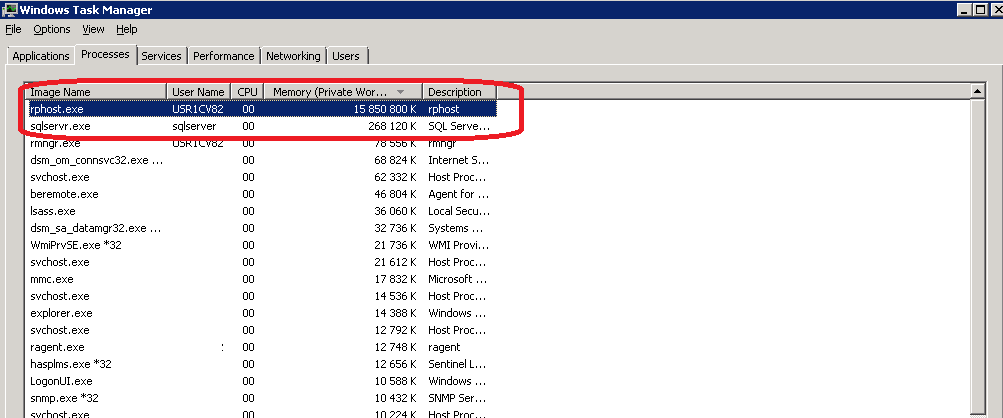
Task: Open the Performance tab
Action: point(224,56)
